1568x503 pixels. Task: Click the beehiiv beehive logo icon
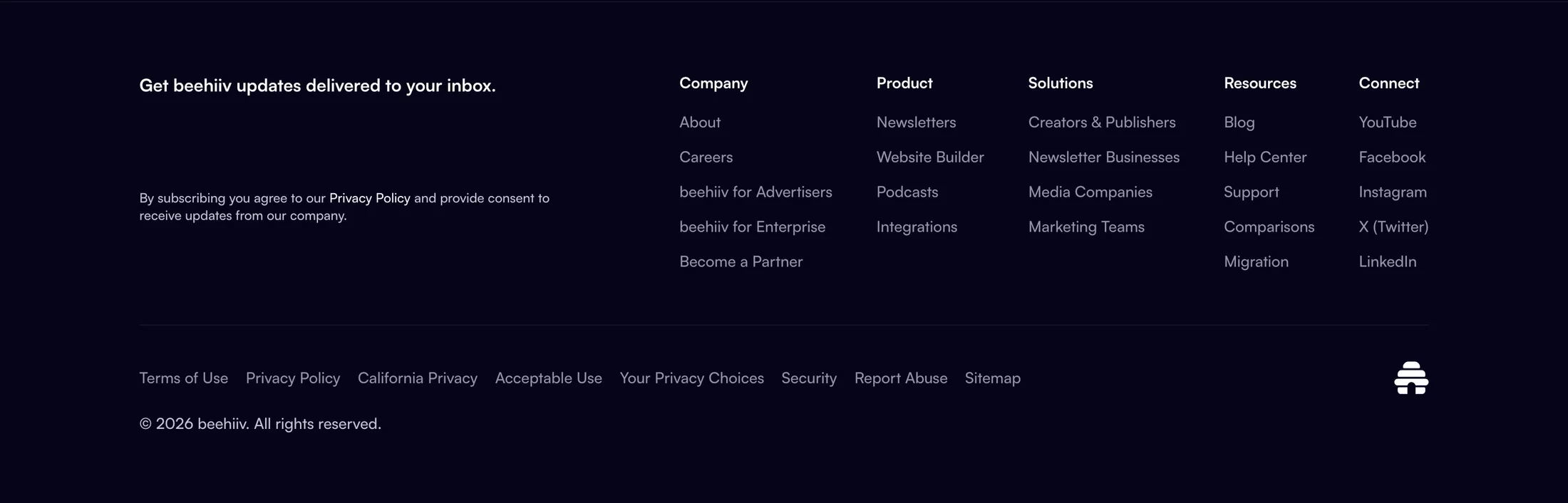click(x=1411, y=378)
